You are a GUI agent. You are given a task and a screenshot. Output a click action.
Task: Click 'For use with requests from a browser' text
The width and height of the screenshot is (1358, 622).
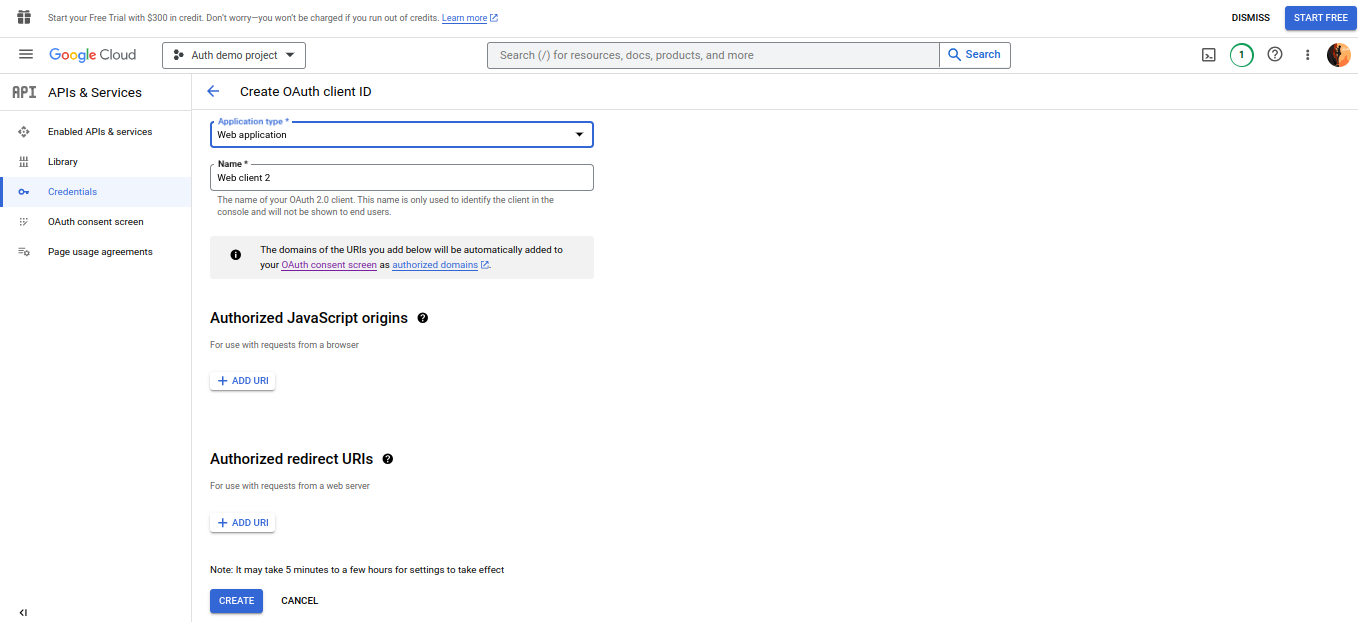[x=284, y=345]
